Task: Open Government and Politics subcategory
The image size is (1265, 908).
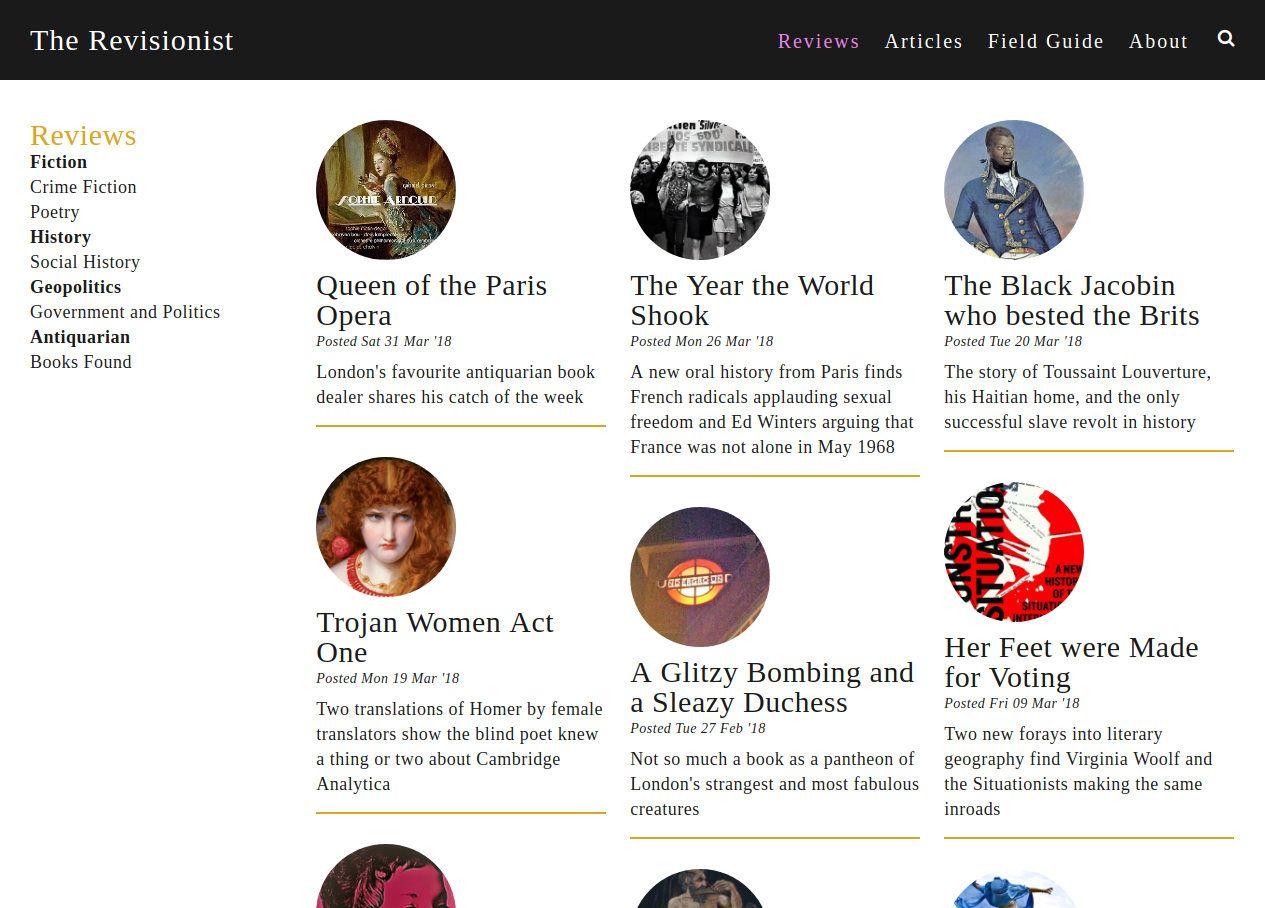Action: pyautogui.click(x=125, y=312)
